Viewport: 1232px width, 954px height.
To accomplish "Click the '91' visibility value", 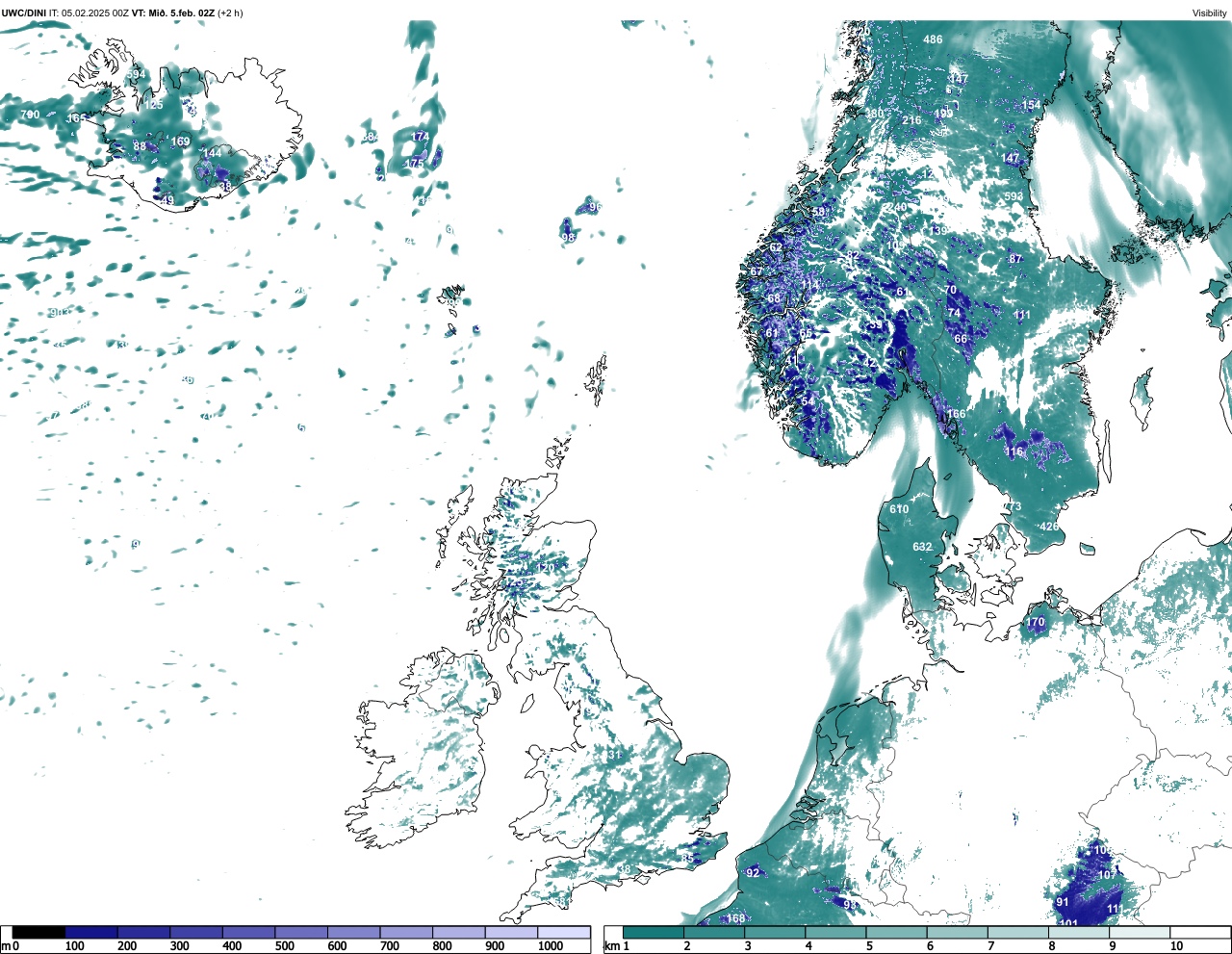I will pos(1063,902).
